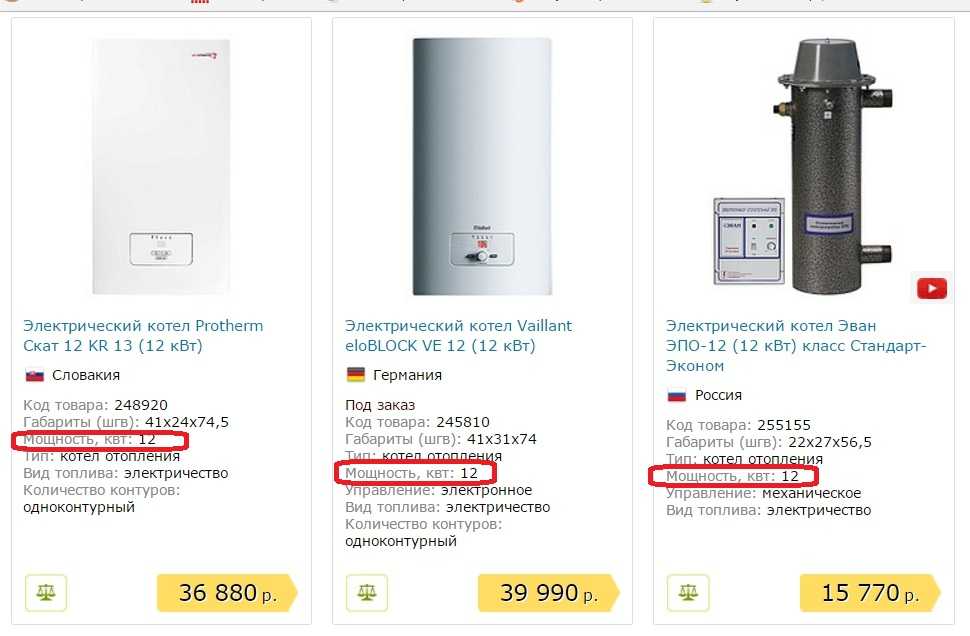Image resolution: width=970 pixels, height=636 pixels.
Task: Click the Россия country label
Action: (x=718, y=395)
